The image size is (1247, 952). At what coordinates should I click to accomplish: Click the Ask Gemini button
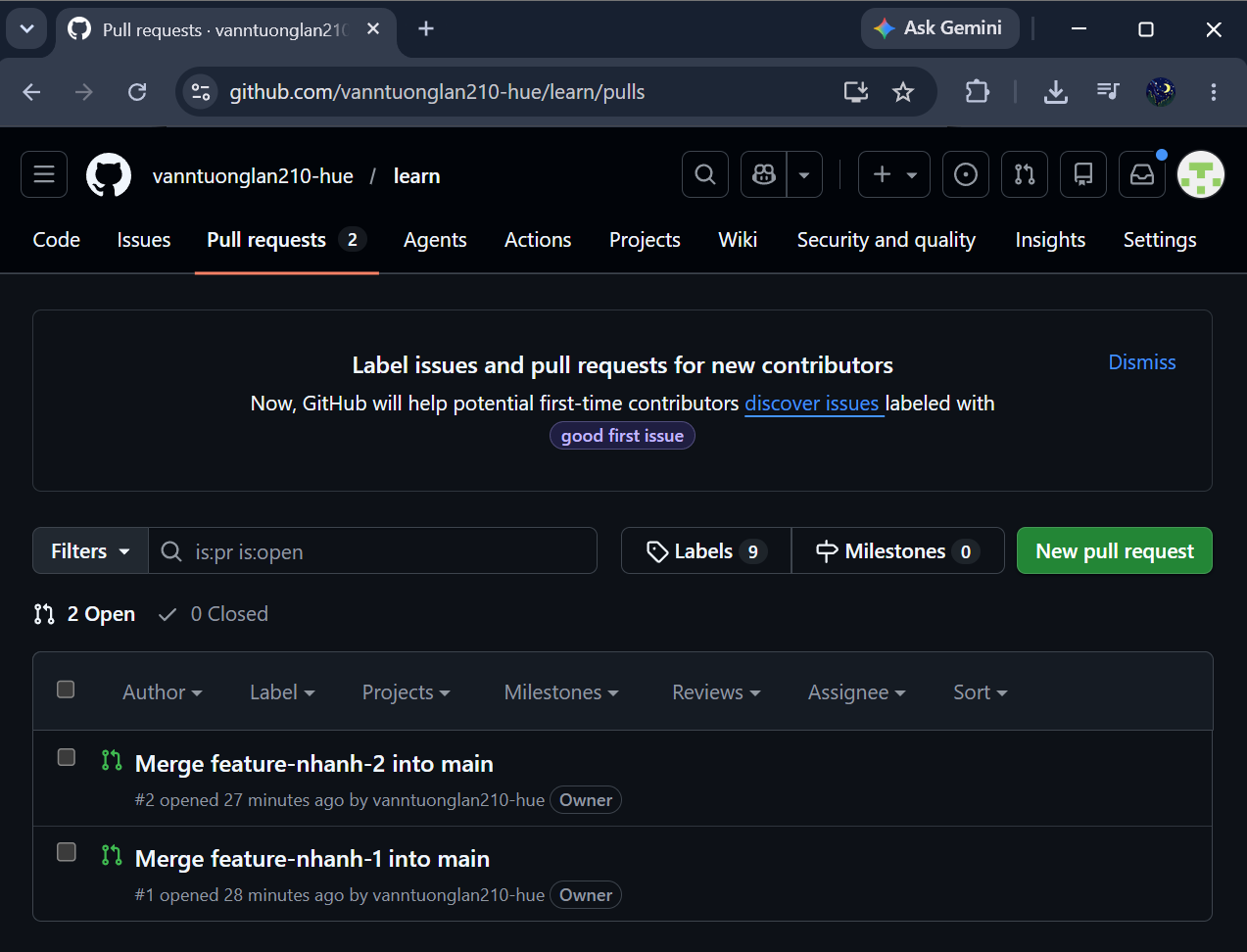[939, 28]
